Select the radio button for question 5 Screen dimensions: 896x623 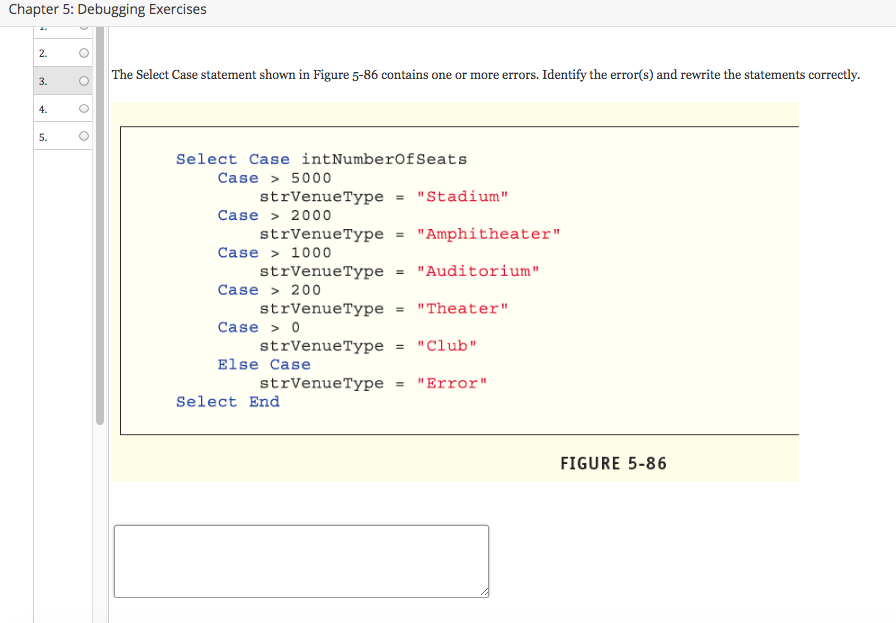(x=84, y=136)
